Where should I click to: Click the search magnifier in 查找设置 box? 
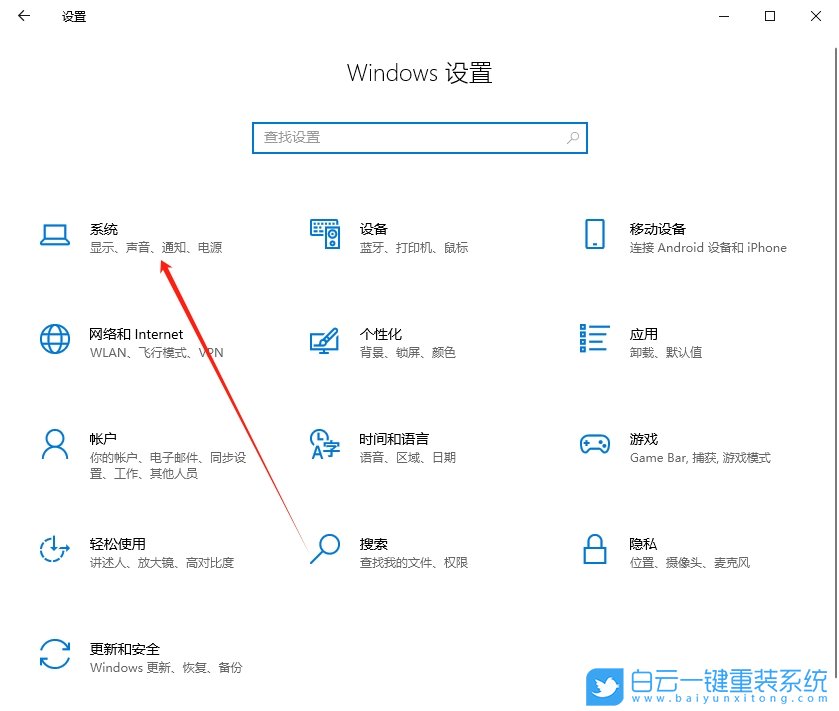(570, 137)
